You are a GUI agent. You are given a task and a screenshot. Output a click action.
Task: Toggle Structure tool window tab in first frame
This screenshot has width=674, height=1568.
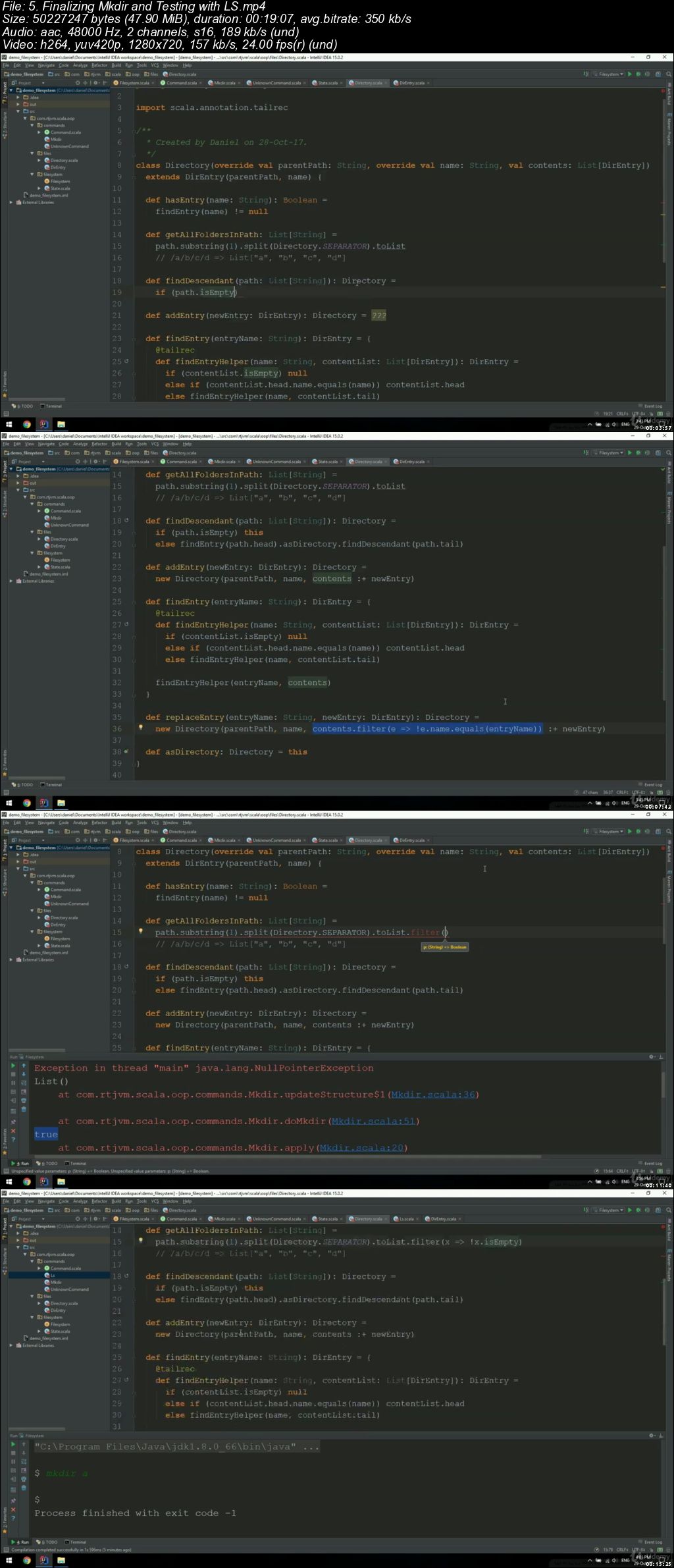pyautogui.click(x=4, y=124)
